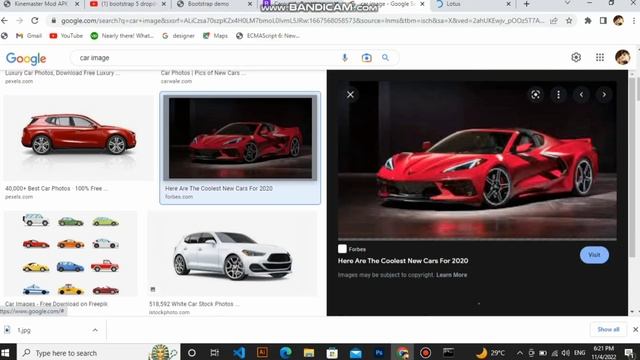Screen dimensions: 640x360
Task: Open a new browser tab
Action: point(527,4)
